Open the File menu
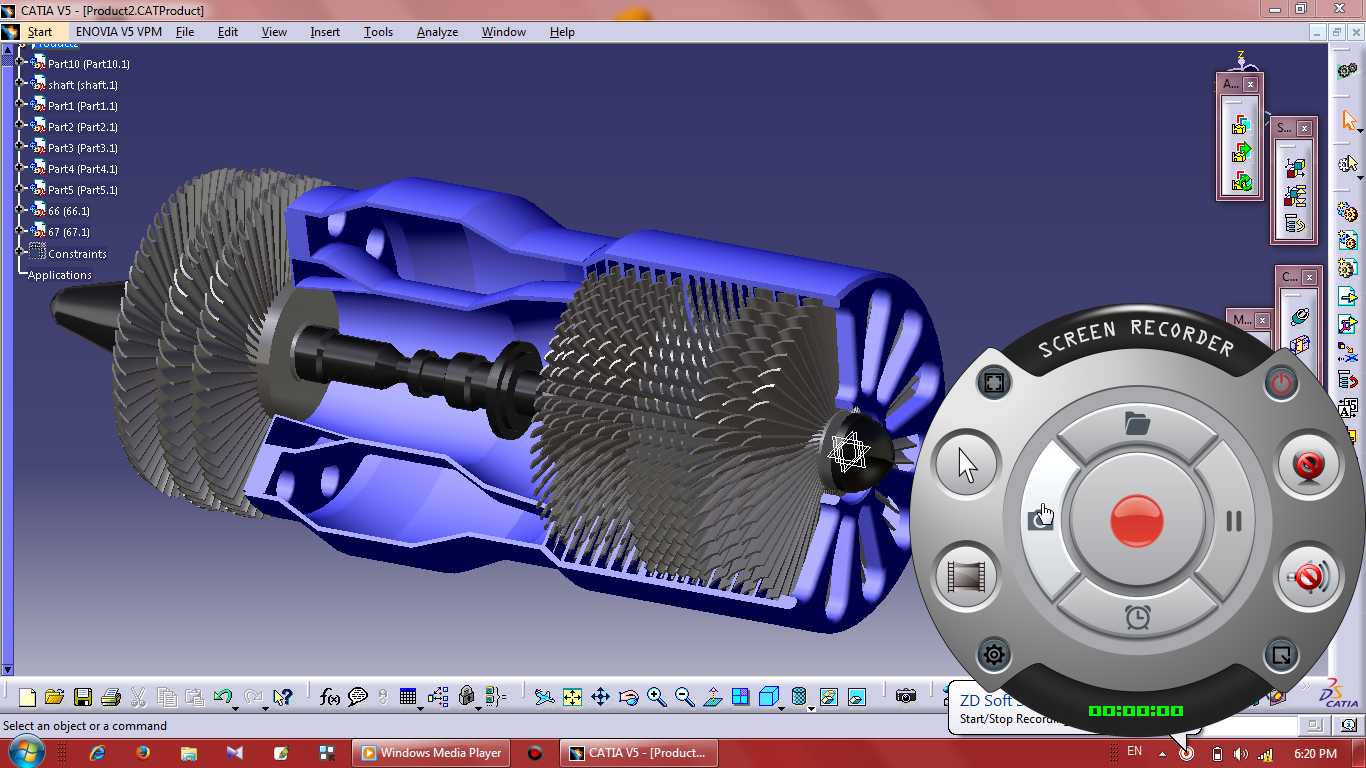The height and width of the screenshot is (768, 1366). tap(185, 32)
